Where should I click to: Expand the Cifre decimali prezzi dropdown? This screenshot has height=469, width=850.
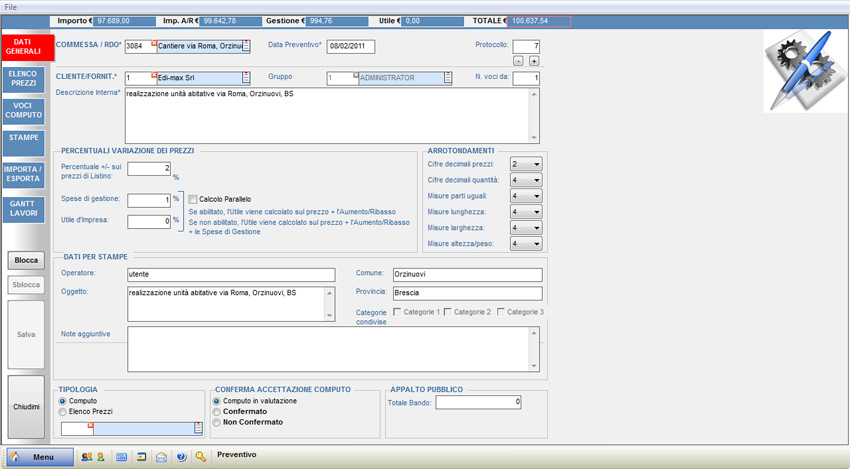point(525,165)
